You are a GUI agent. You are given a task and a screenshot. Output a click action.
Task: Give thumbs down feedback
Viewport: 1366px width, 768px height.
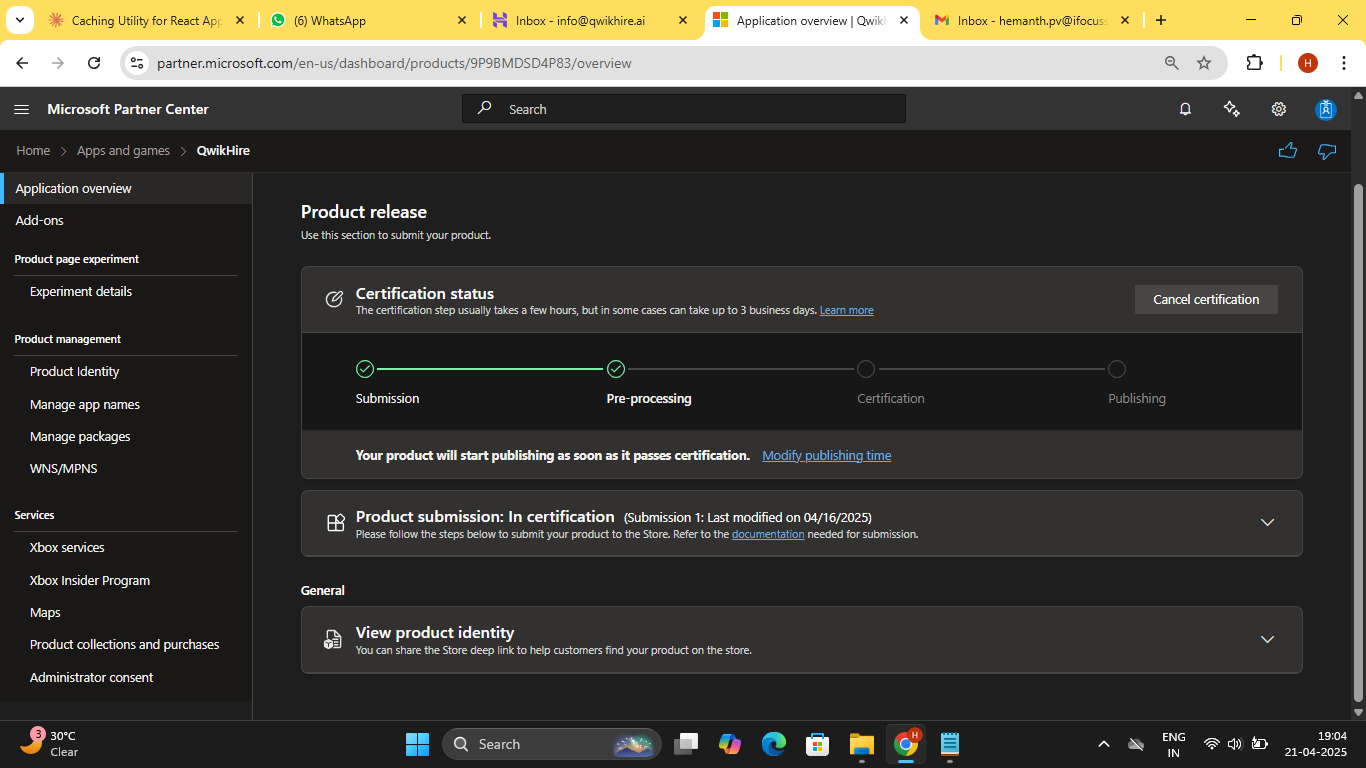click(x=1327, y=151)
